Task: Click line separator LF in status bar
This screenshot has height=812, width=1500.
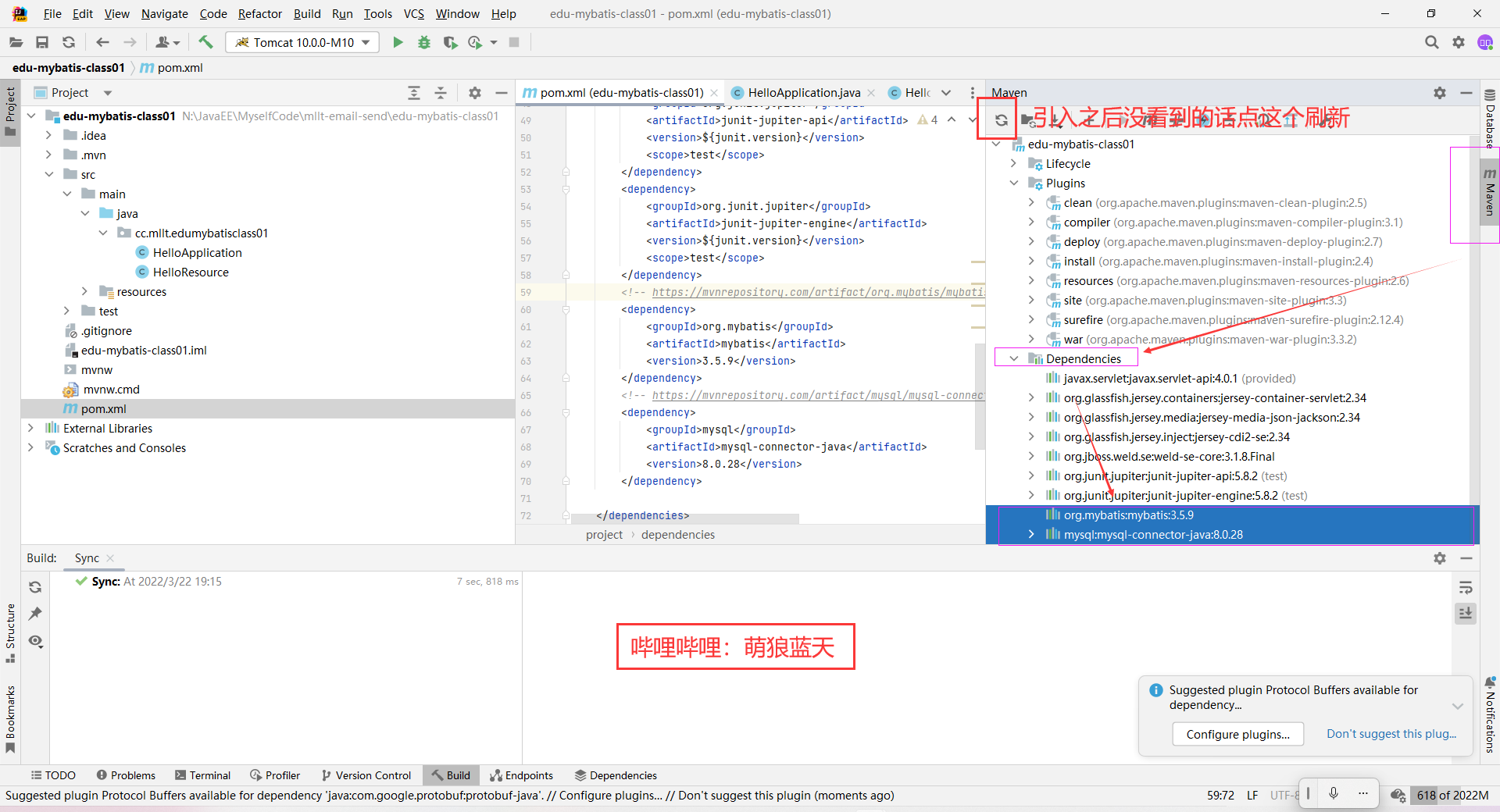Action: pyautogui.click(x=1252, y=795)
